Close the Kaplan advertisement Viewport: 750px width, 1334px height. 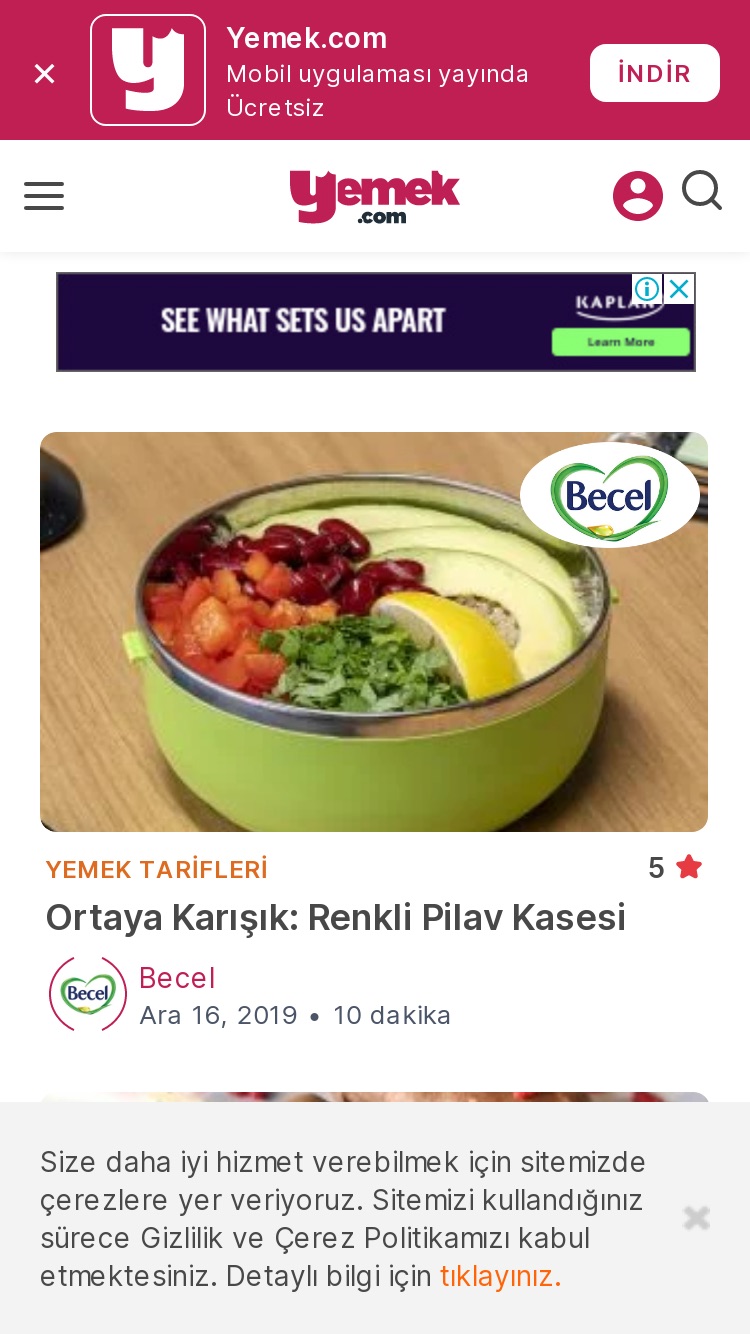pos(679,289)
